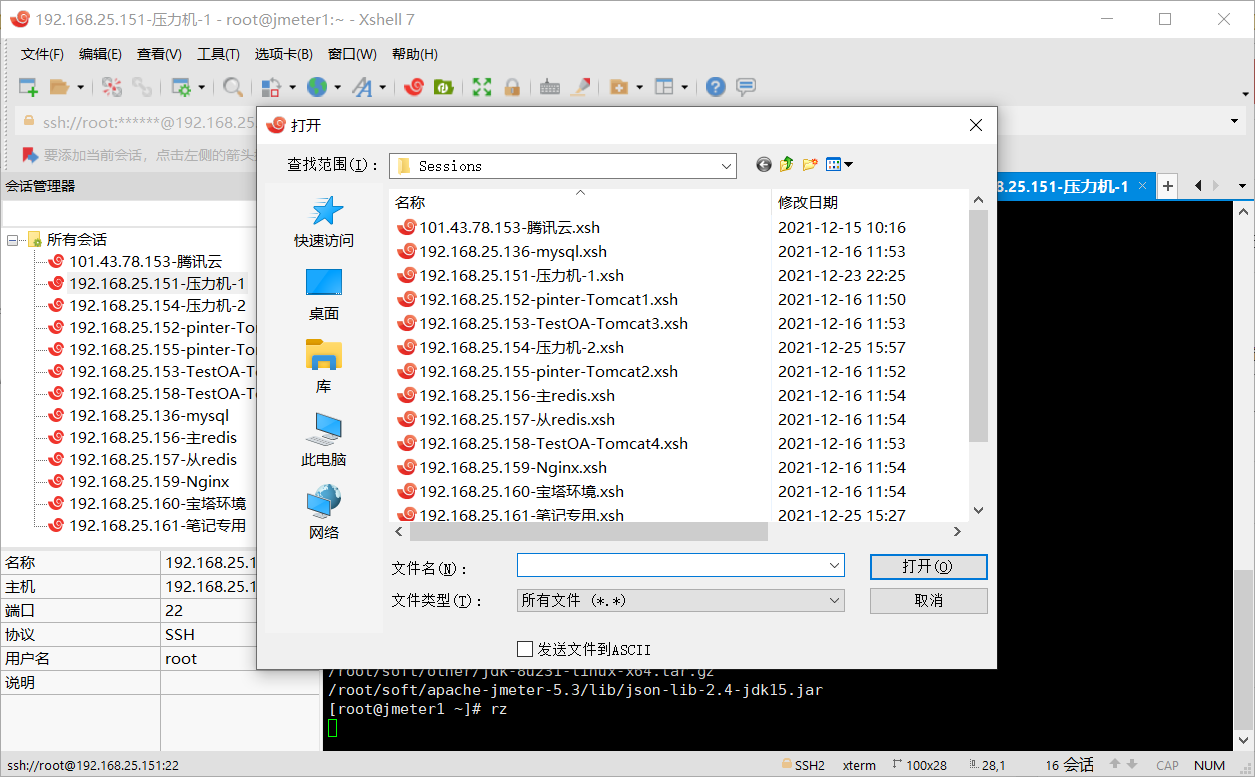The height and width of the screenshot is (777, 1255).
Task: Select 192.168.25.154-压力机-2 in session tree
Action: tap(157, 306)
